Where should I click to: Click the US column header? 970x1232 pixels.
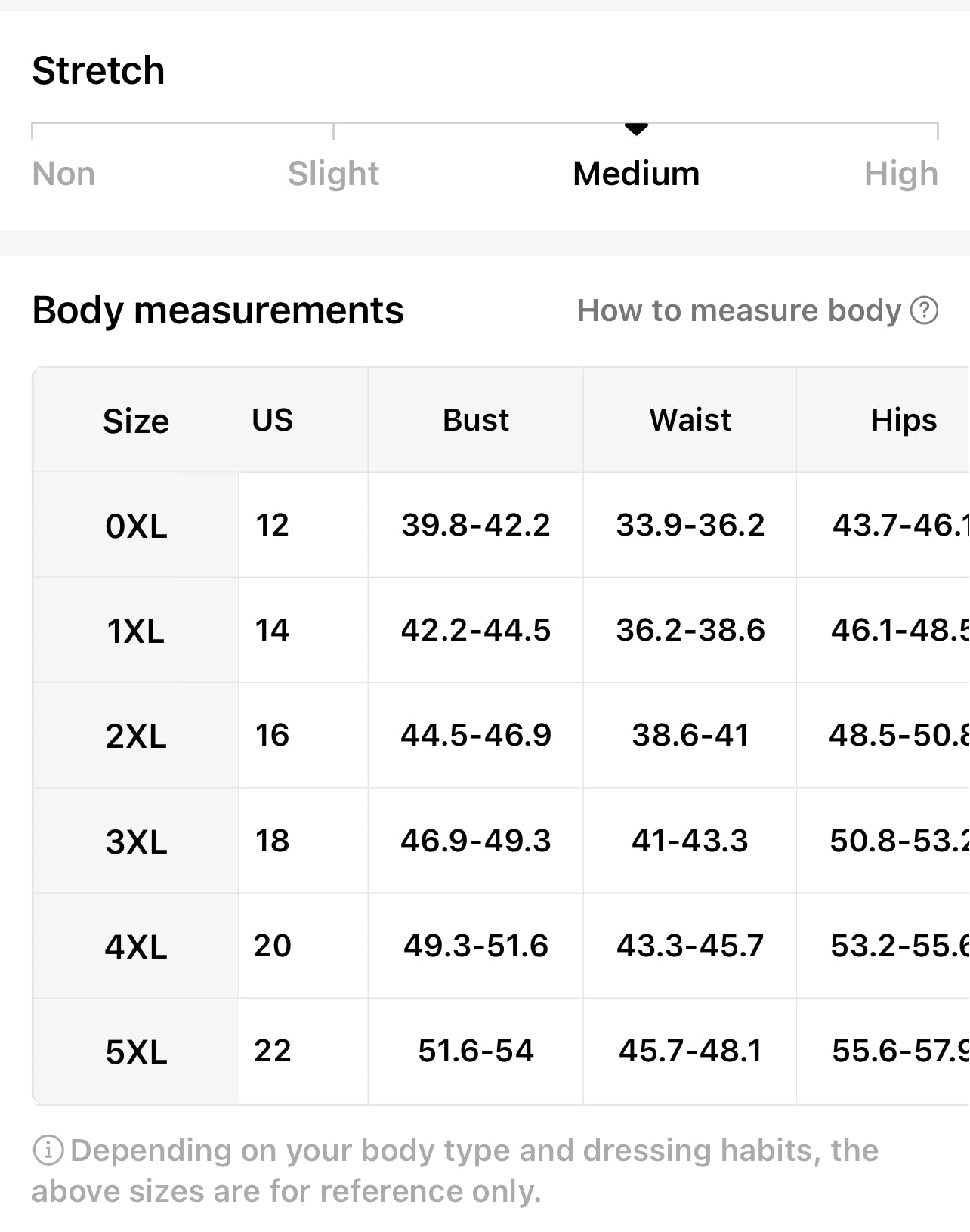[272, 420]
